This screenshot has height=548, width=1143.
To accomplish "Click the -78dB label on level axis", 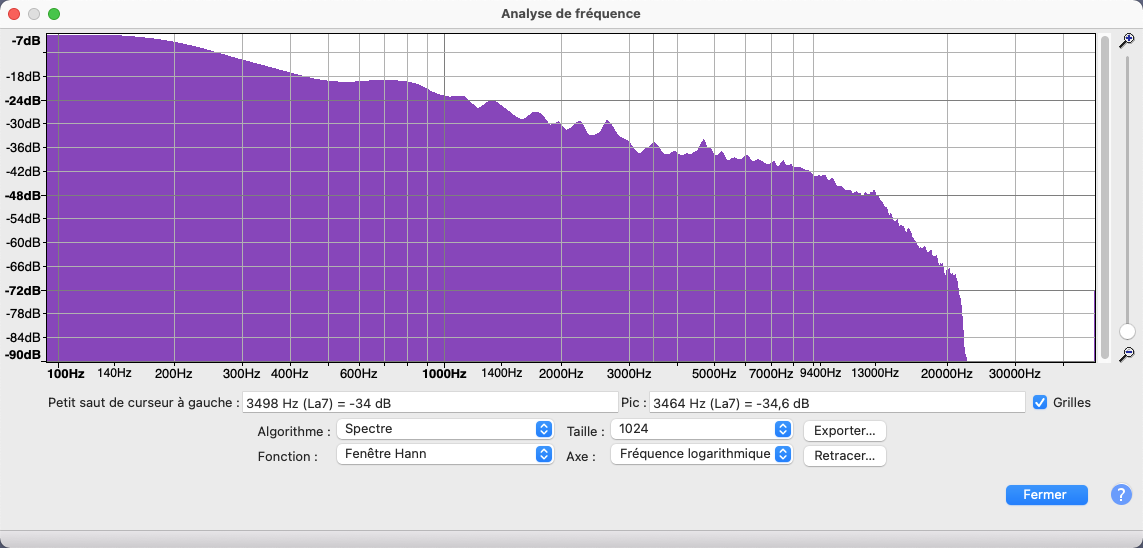I will pos(23,313).
